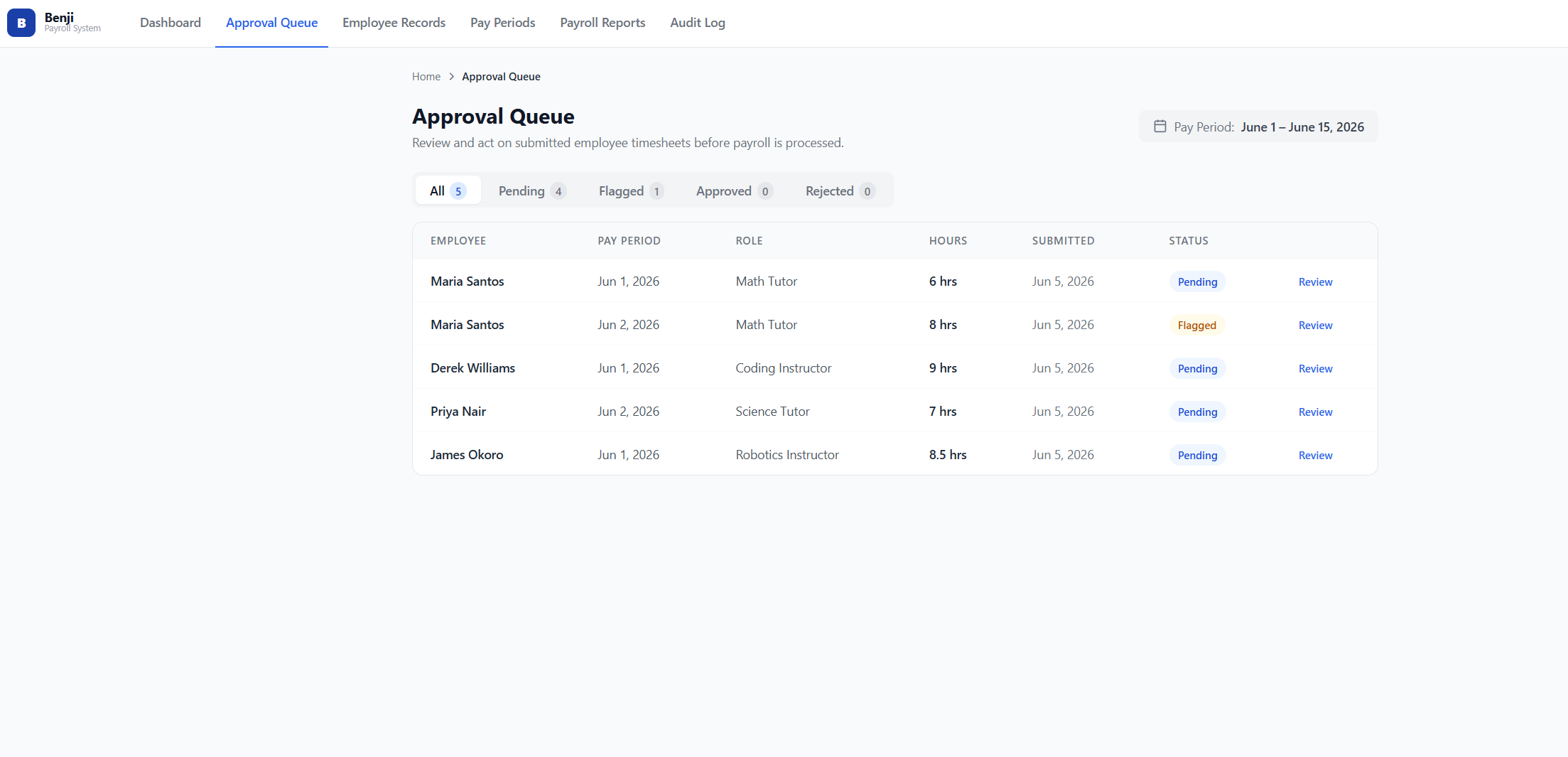Click the EMPLOYEE column header

click(x=458, y=240)
